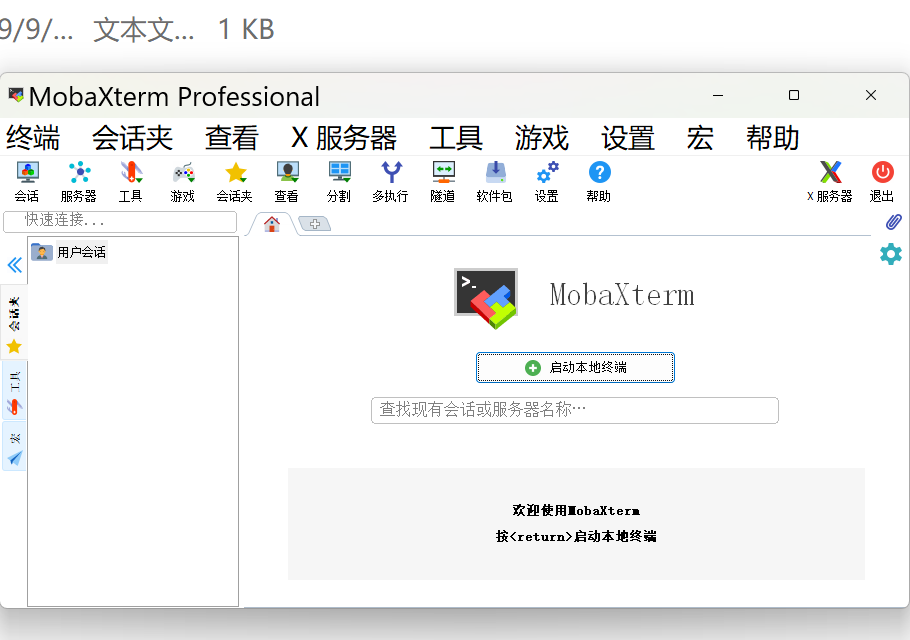Click the 帮助 question mark toolbar icon
The height and width of the screenshot is (640, 910).
[599, 182]
